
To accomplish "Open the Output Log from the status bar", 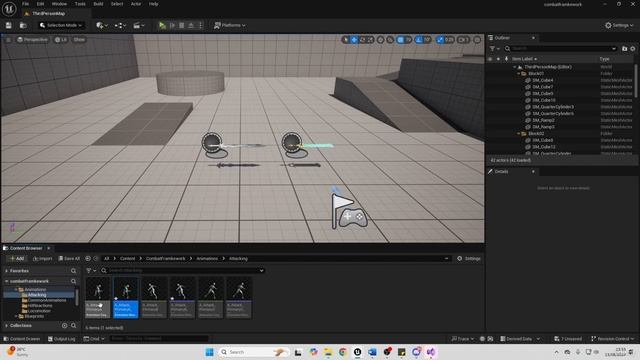I will 62,339.
